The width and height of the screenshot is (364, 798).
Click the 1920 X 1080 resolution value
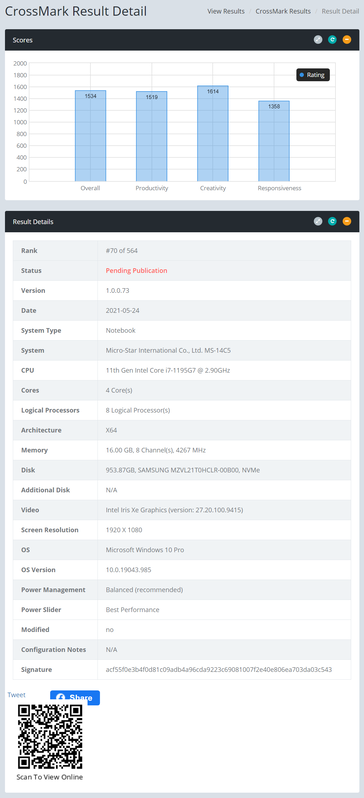(124, 530)
